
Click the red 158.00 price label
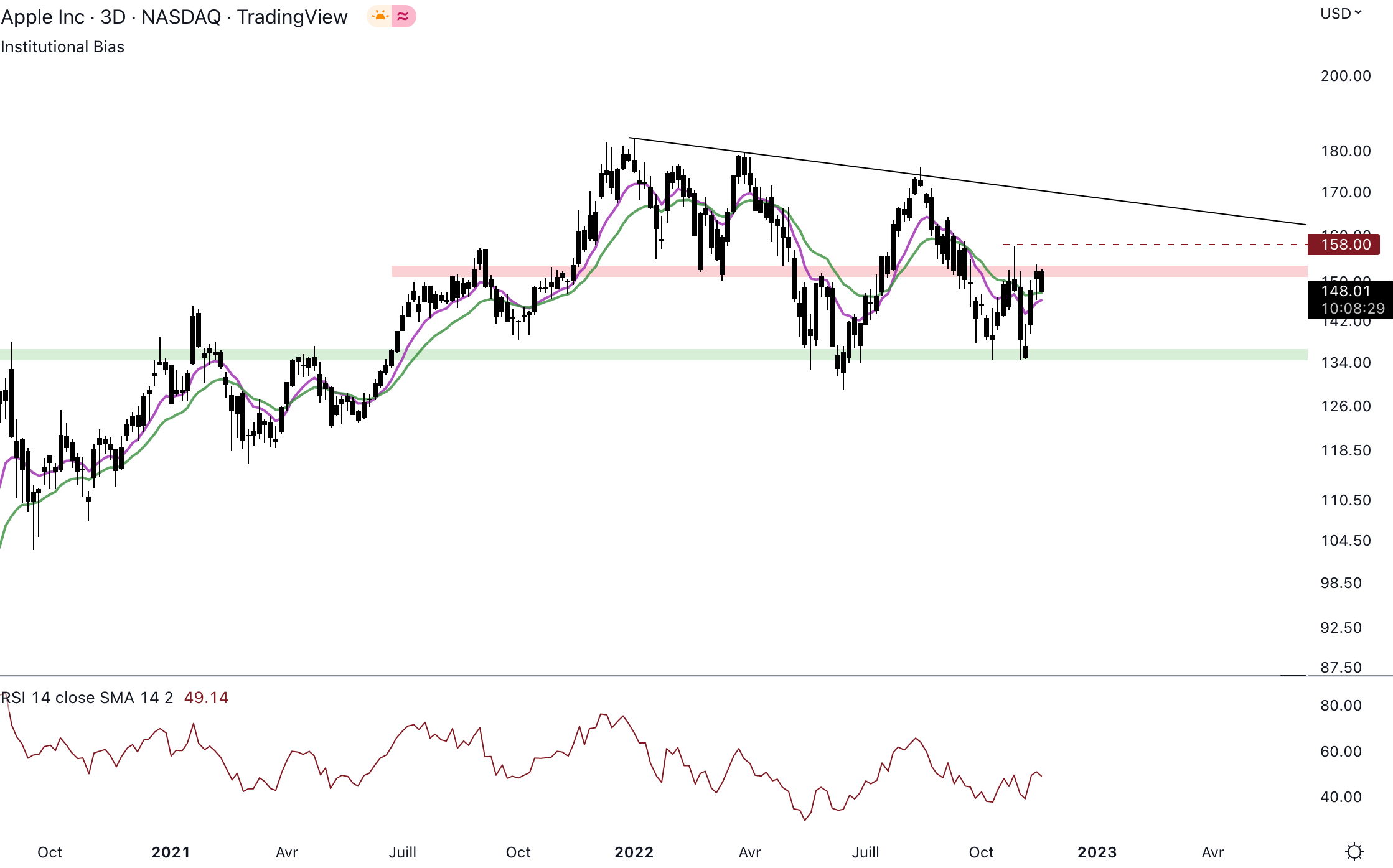click(1344, 245)
